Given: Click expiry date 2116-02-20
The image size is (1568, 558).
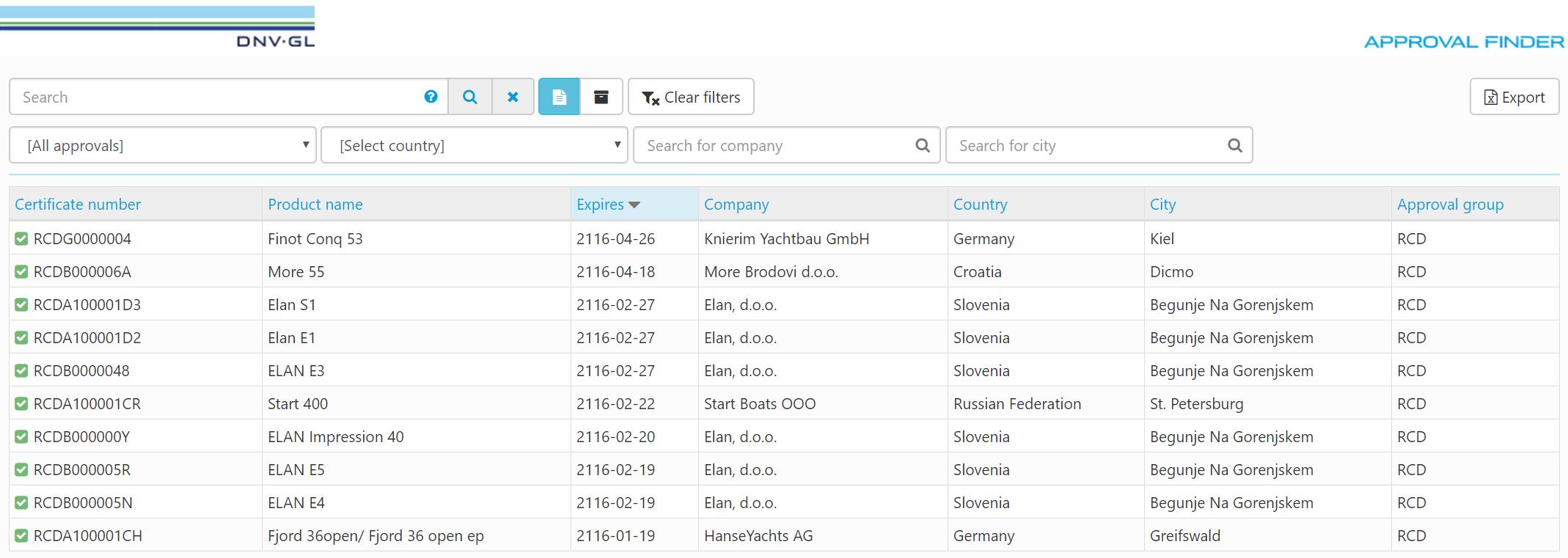Looking at the screenshot, I should pos(616,436).
